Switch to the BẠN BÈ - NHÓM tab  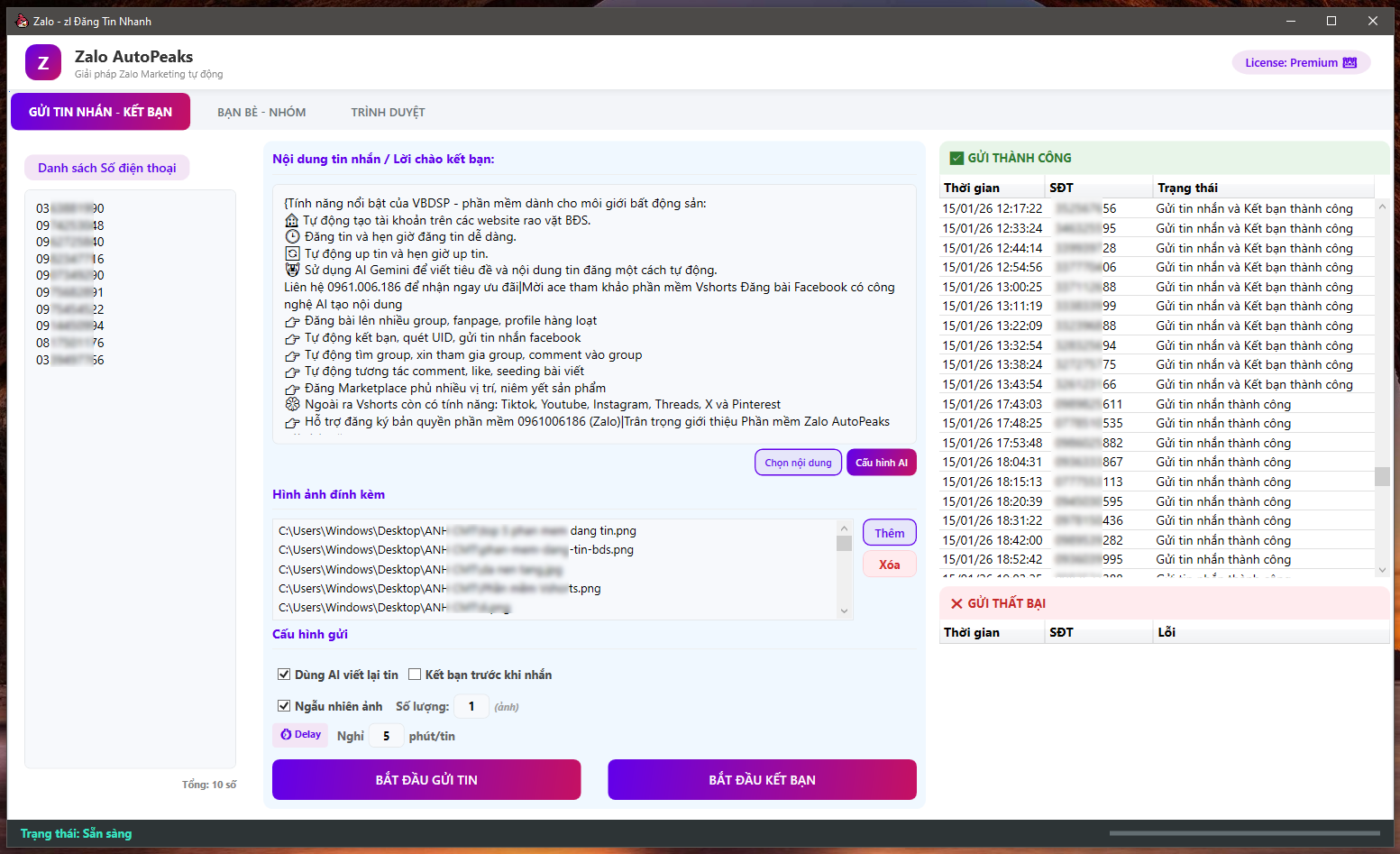261,113
